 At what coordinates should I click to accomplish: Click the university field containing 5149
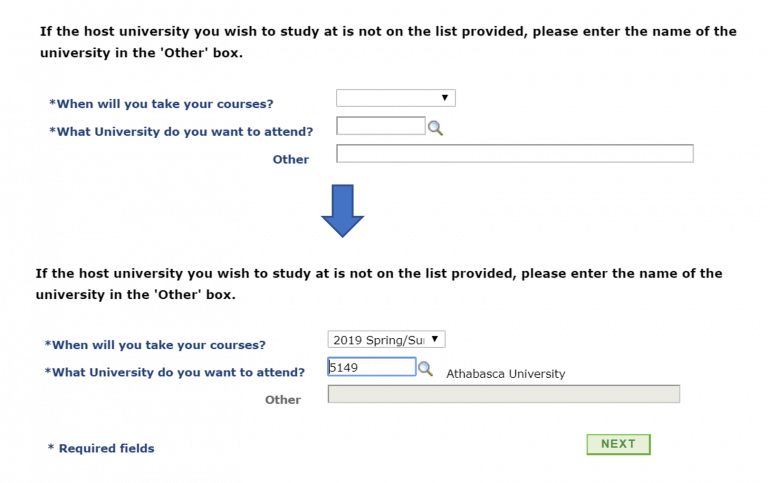pyautogui.click(x=371, y=367)
